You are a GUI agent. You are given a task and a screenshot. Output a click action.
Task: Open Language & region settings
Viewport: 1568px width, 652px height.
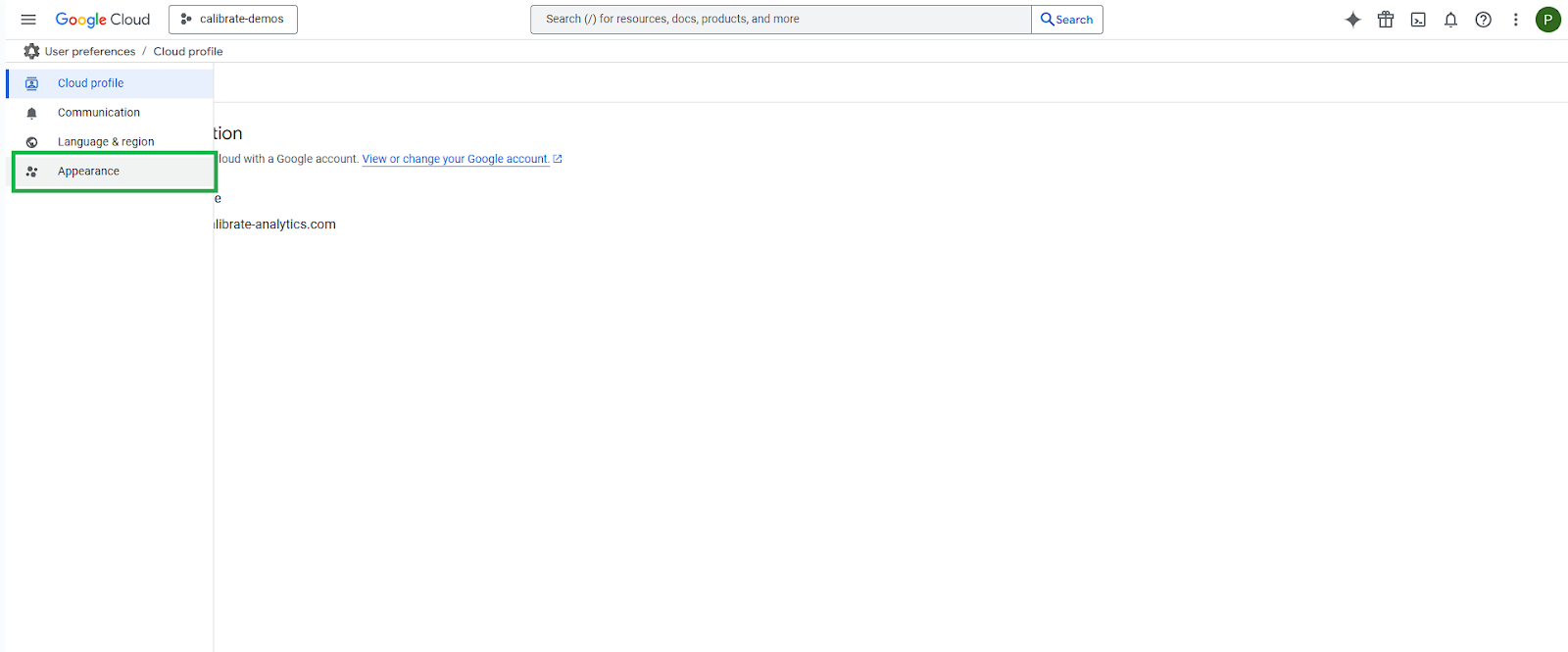coord(110,142)
